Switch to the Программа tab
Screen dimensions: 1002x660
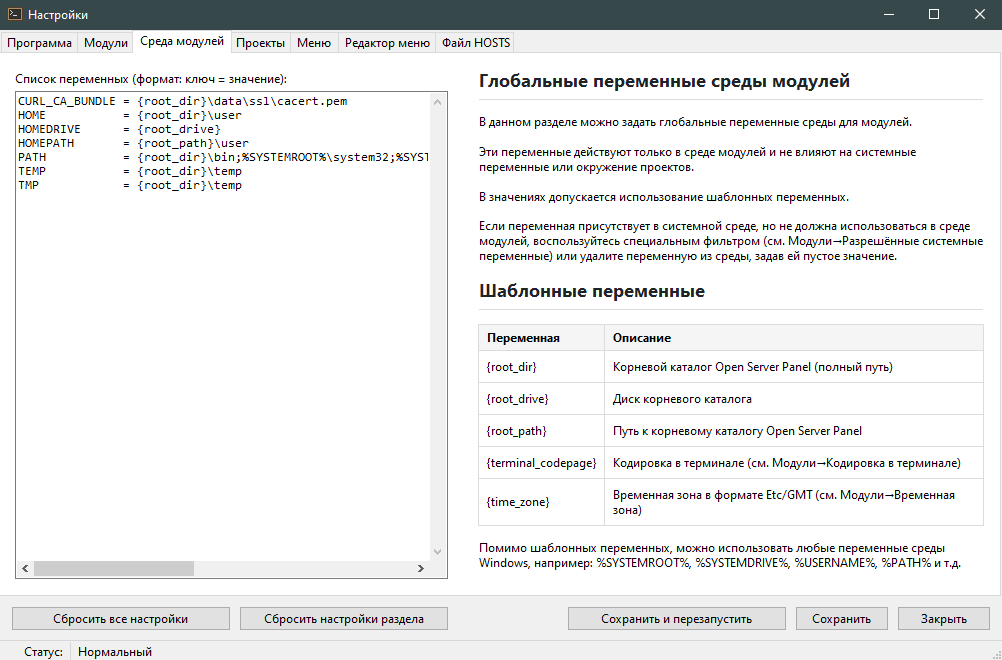(x=40, y=43)
